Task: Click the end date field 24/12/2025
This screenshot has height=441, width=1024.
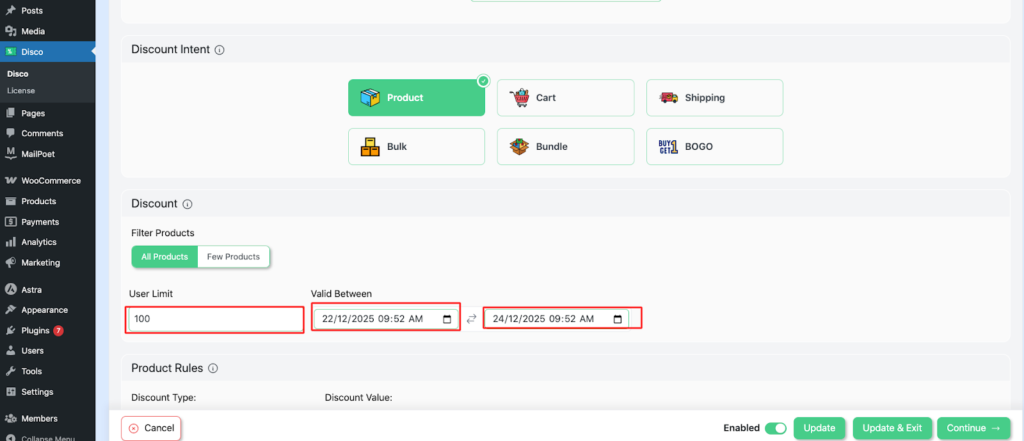Action: click(x=556, y=319)
